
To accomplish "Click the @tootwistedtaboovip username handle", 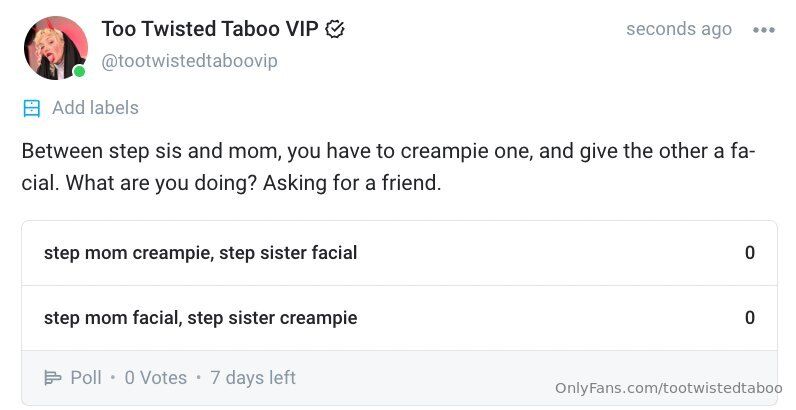I will point(189,61).
